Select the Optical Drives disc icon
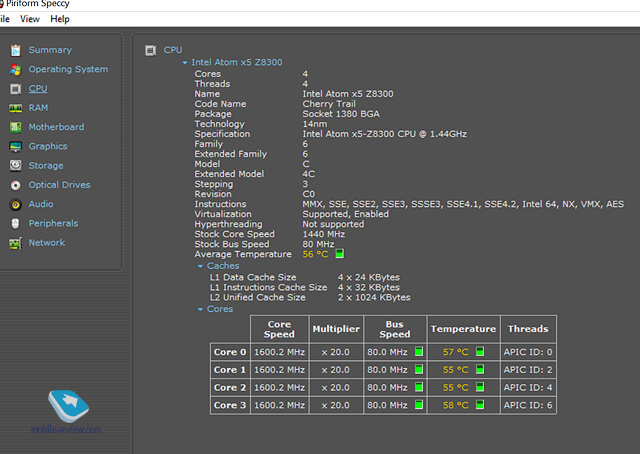Image resolution: width=640 pixels, height=454 pixels. 15,185
